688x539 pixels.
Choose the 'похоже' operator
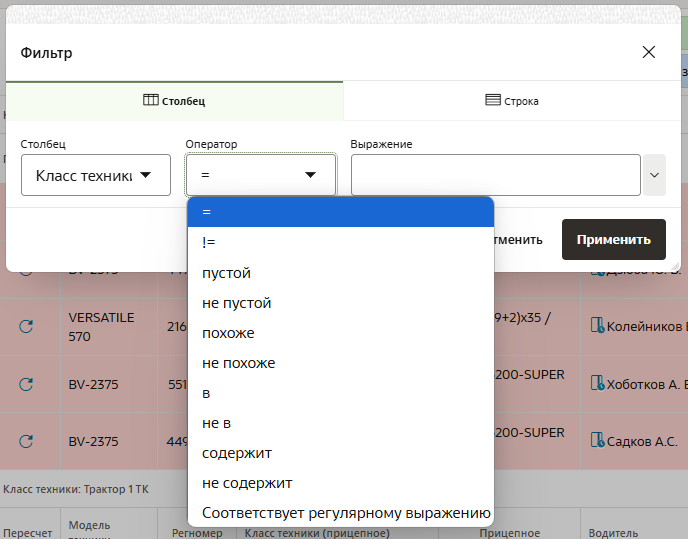click(x=340, y=333)
